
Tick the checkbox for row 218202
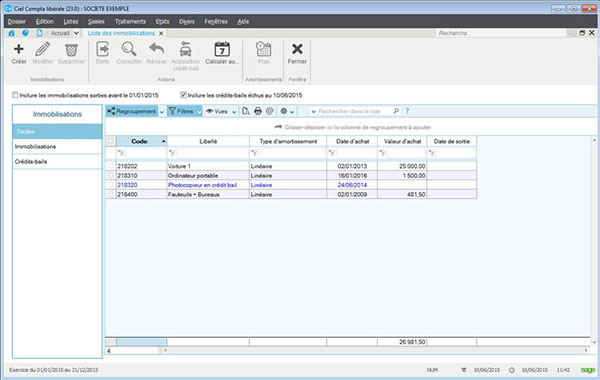point(111,166)
